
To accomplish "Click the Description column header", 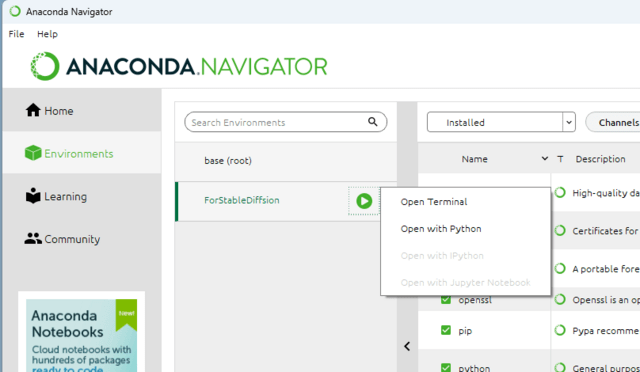I will [x=600, y=159].
